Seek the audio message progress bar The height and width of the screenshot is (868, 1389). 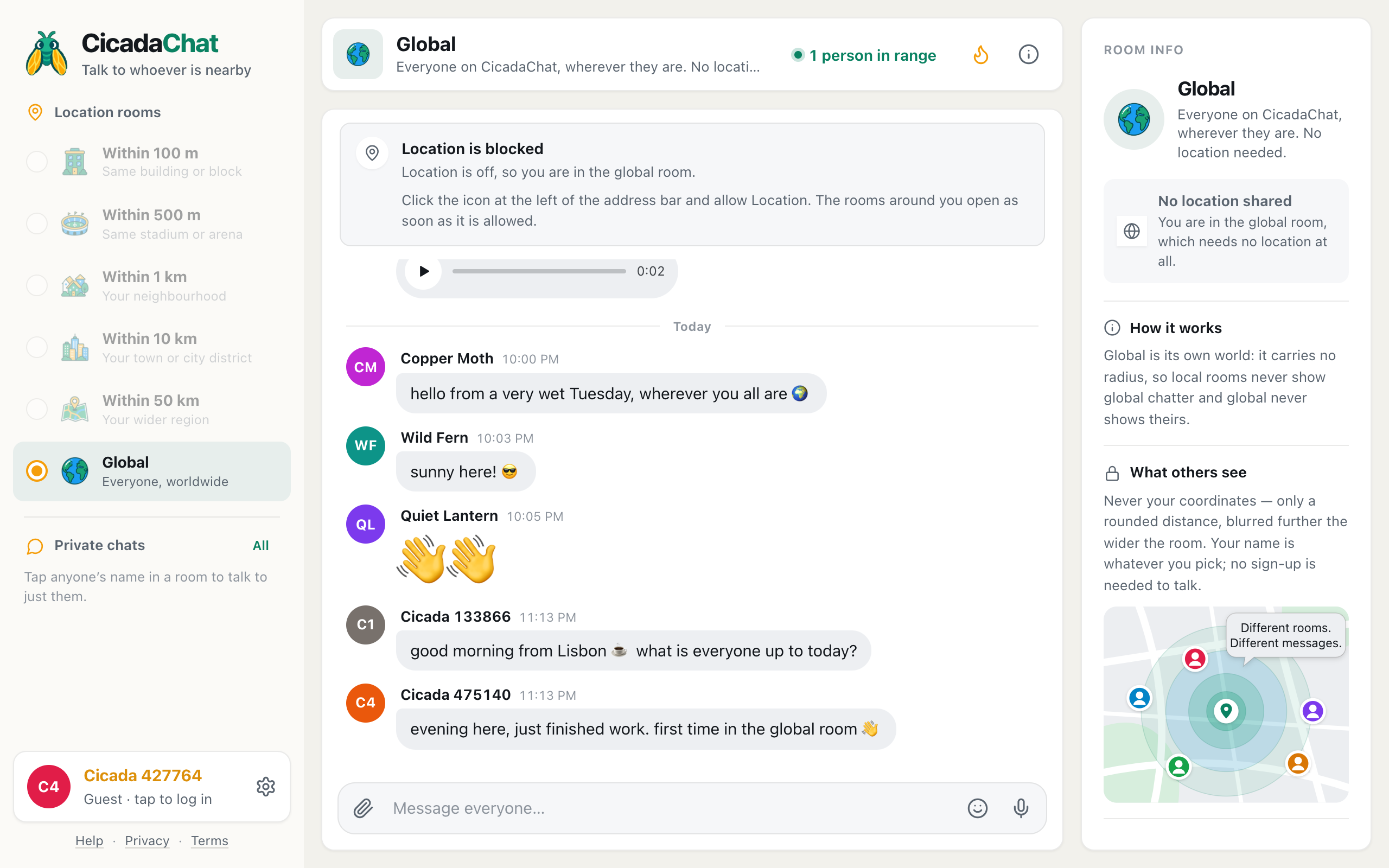(539, 271)
